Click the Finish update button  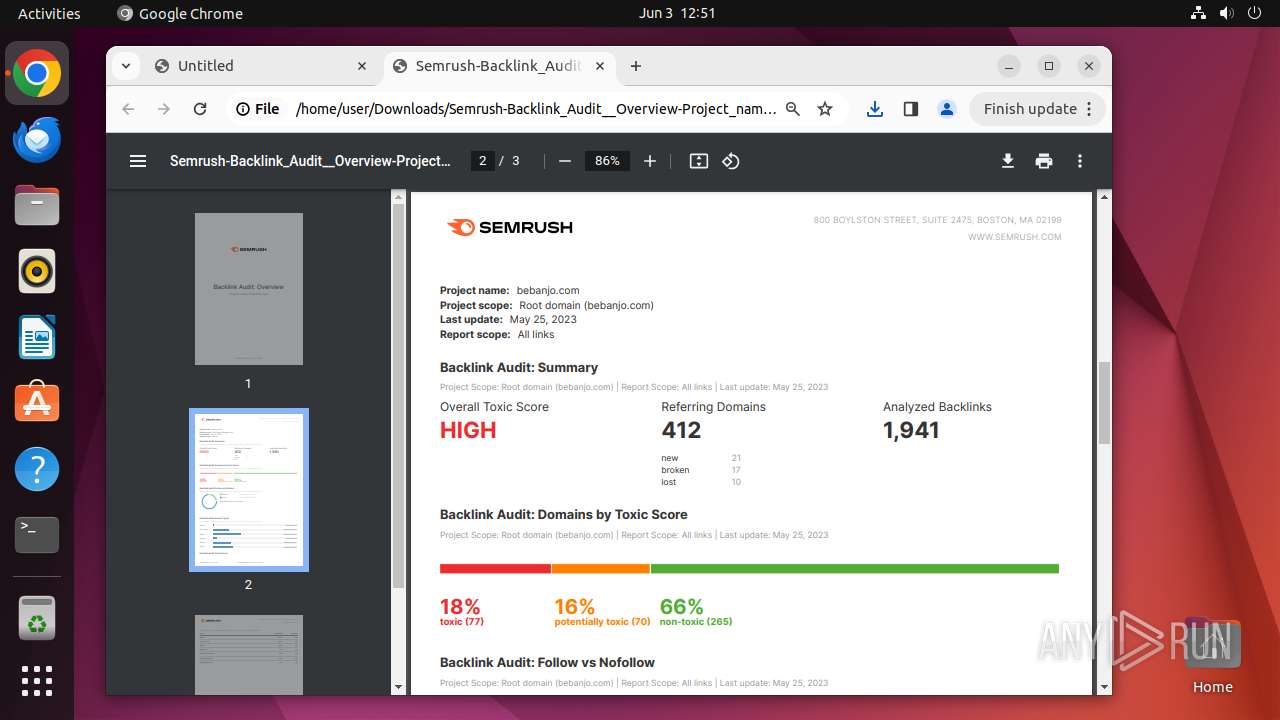pos(1038,109)
